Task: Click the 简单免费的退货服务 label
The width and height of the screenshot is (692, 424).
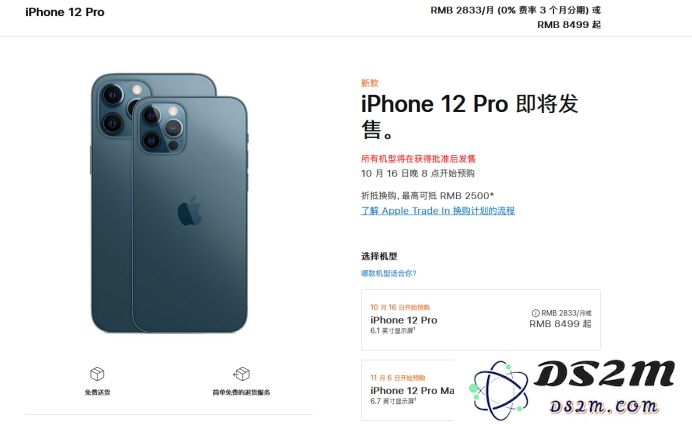Action: click(x=241, y=392)
